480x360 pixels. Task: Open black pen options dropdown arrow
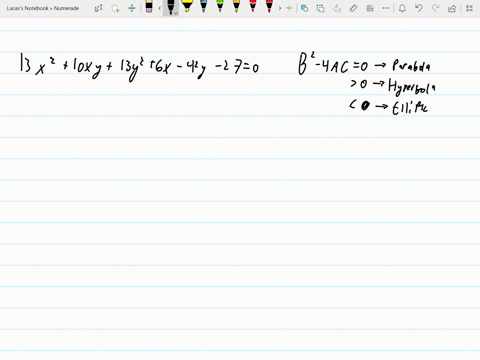[x=176, y=13]
